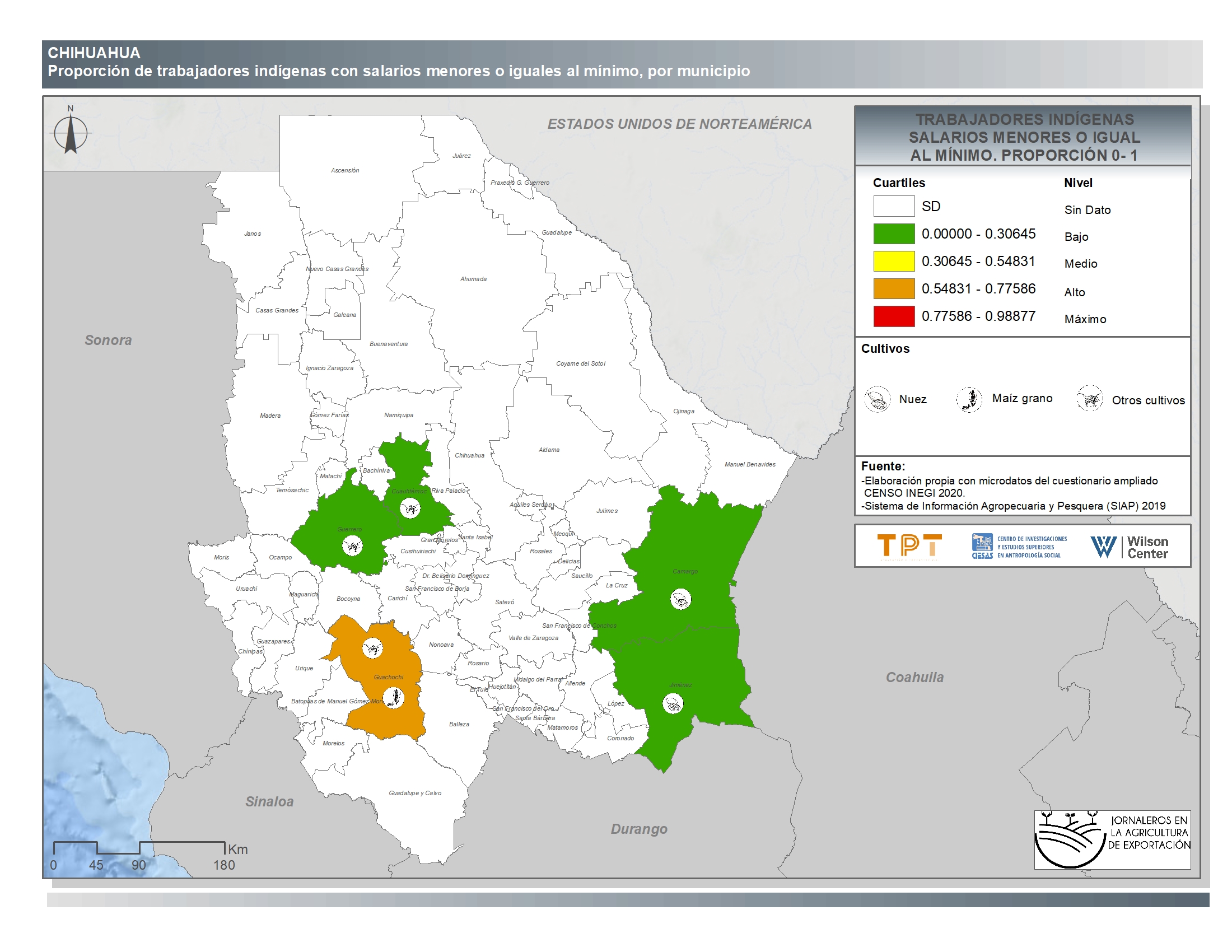Click the Jornaleros en la Agricultura logo
Viewport: 1232px width, 952px height.
[x=1112, y=840]
